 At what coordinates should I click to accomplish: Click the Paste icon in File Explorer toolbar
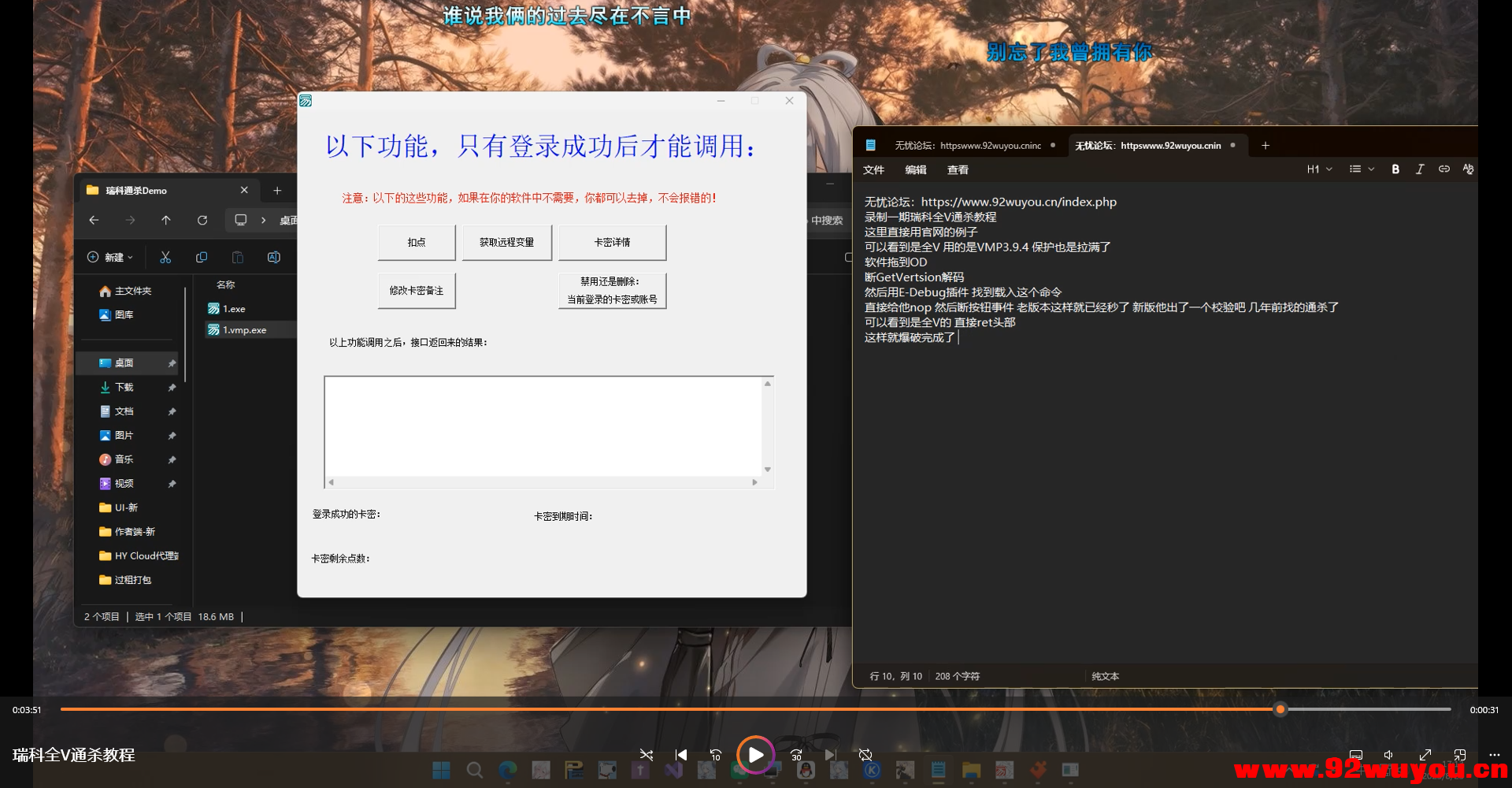pos(238,257)
